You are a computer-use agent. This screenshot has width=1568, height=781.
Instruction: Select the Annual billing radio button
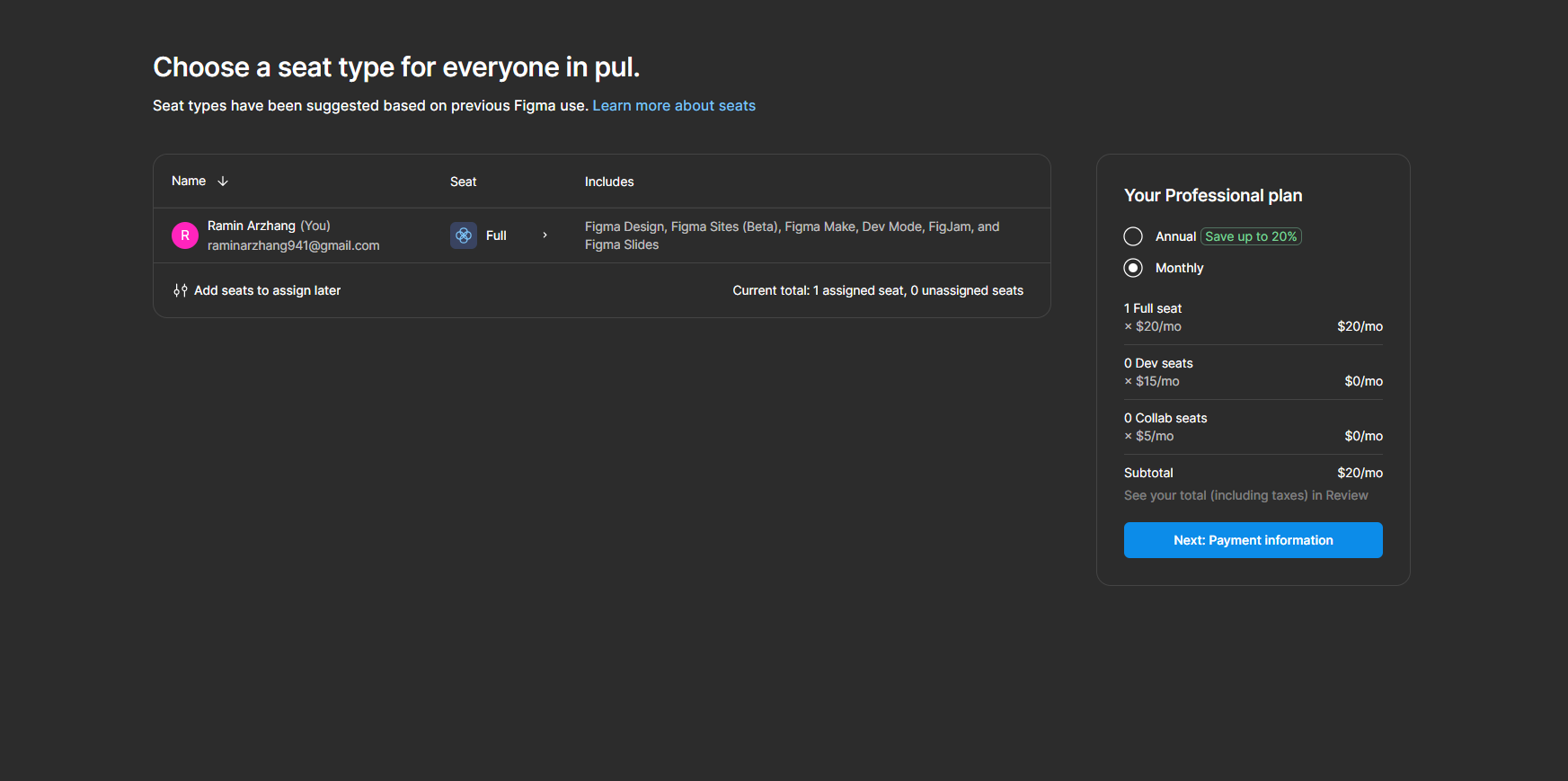coord(1133,236)
